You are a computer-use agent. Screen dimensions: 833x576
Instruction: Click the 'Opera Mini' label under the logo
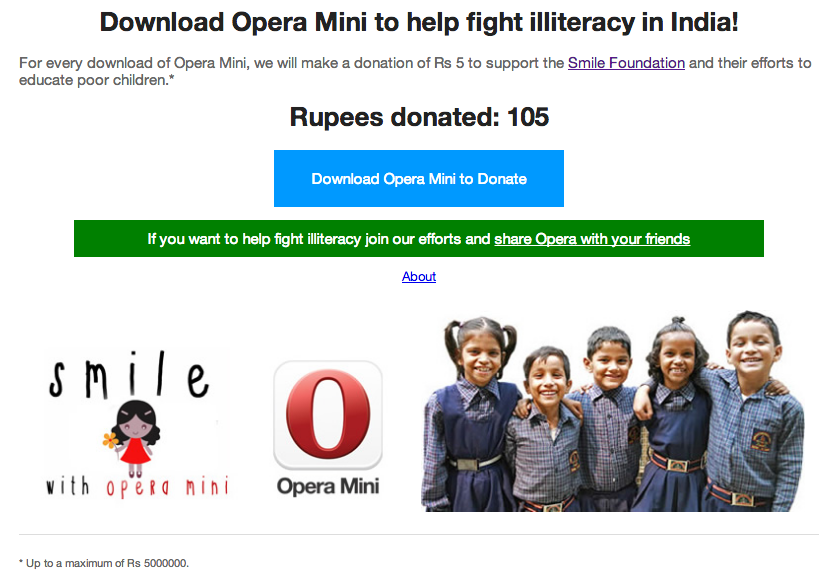(x=328, y=486)
